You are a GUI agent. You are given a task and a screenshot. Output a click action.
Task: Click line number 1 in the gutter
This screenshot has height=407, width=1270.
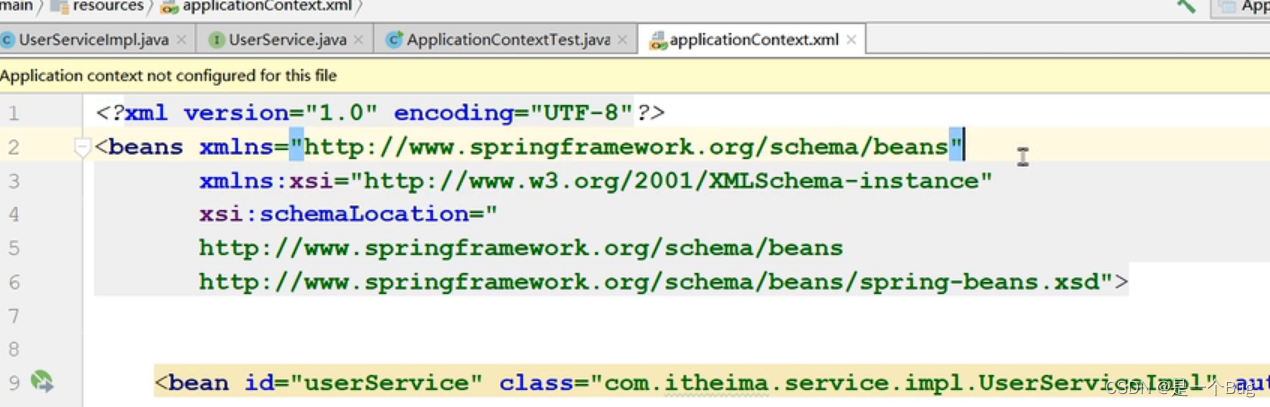(14, 113)
